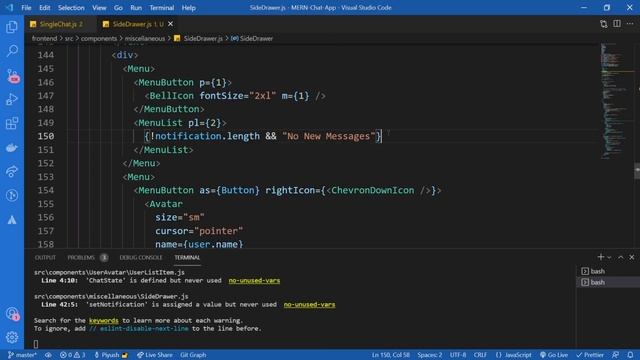Select the first bash terminal
Viewport: 640px width, 360px height.
point(608,271)
